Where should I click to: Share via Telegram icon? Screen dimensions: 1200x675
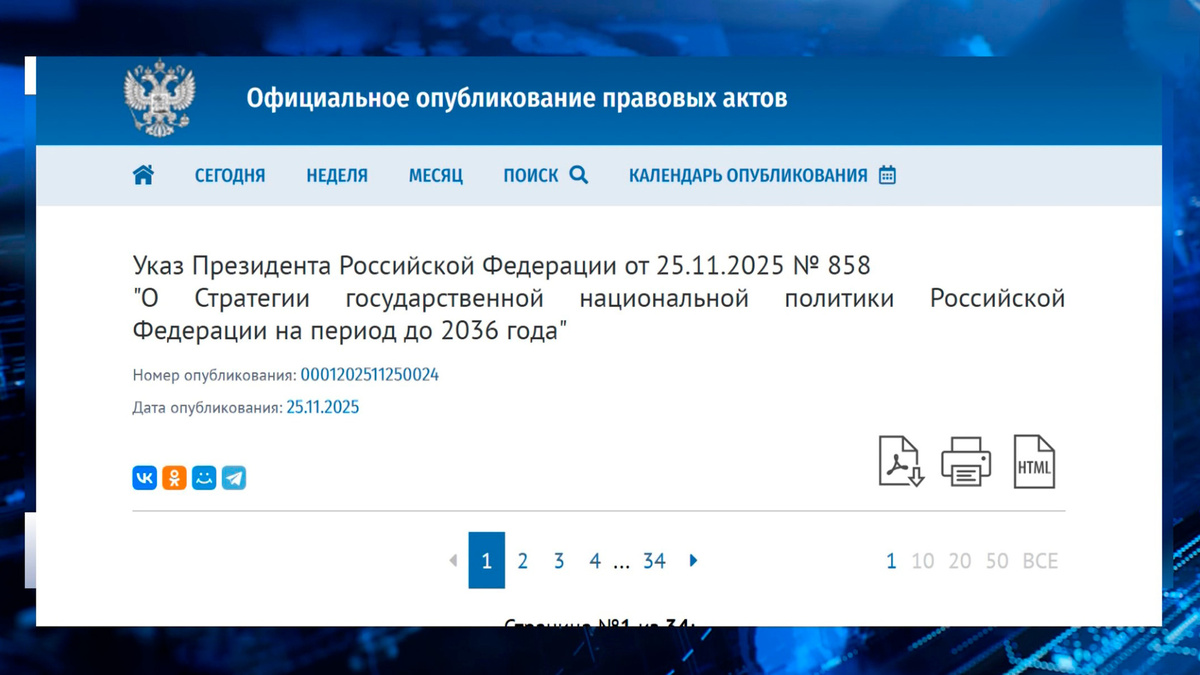234,478
